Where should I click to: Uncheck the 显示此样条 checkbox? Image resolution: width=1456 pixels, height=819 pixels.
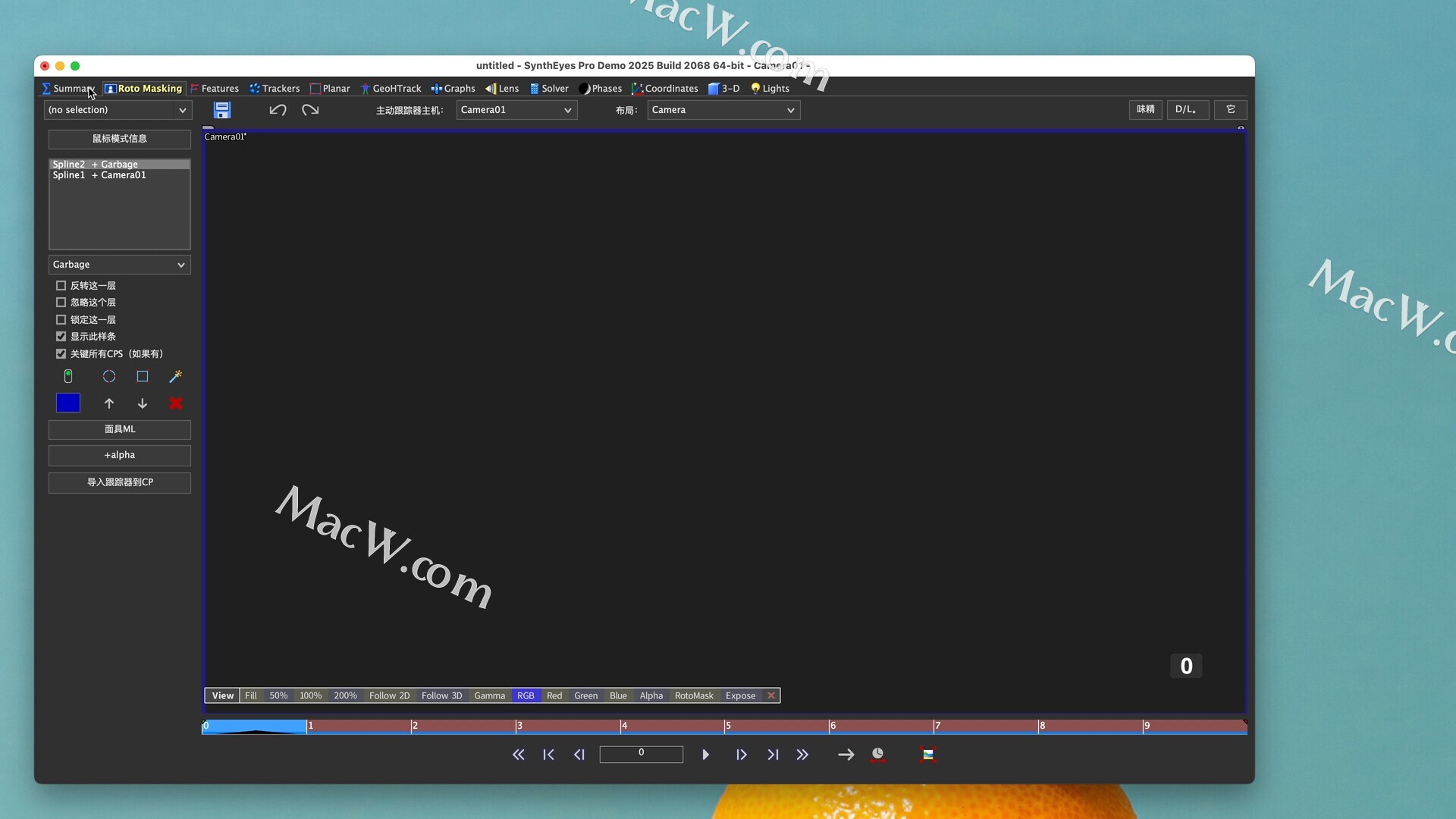pyautogui.click(x=61, y=337)
